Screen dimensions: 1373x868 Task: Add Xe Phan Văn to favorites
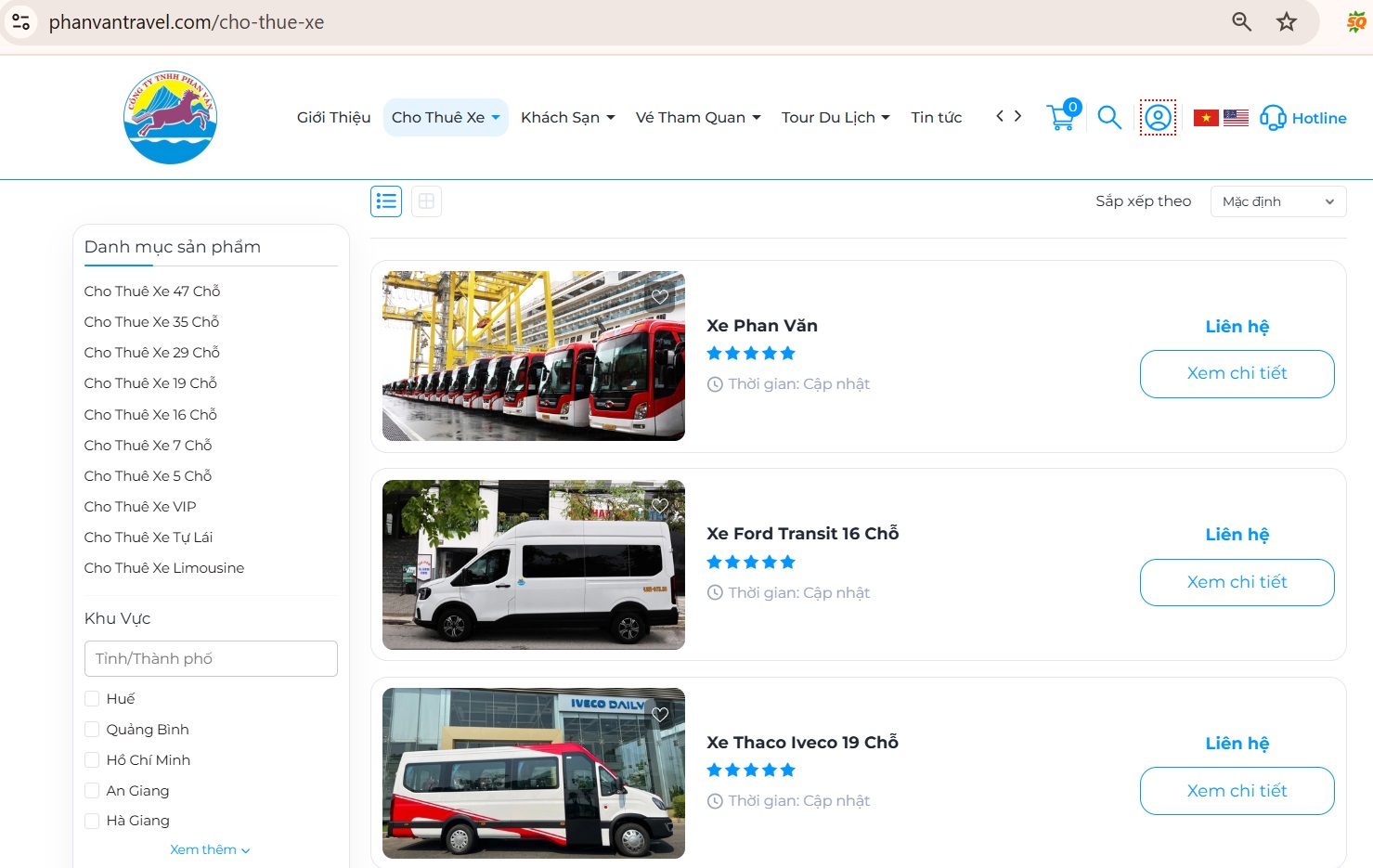pos(660,296)
